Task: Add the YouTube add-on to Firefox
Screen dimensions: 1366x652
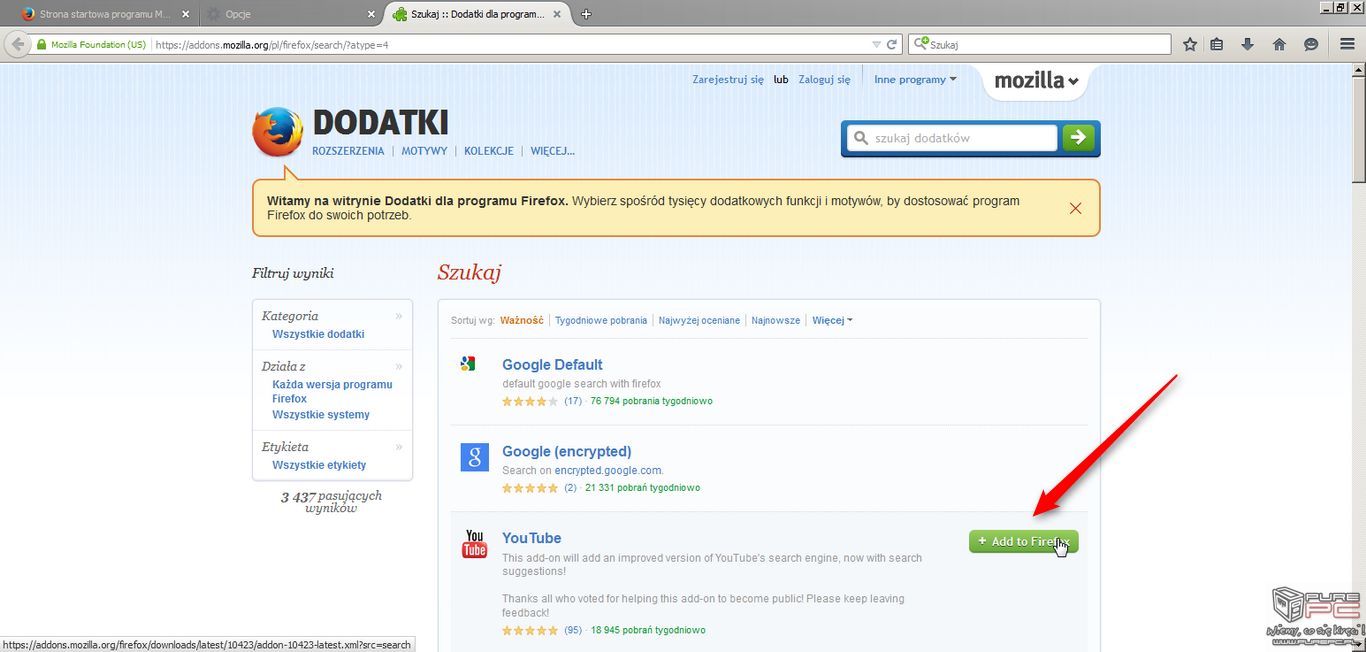Action: 1023,541
